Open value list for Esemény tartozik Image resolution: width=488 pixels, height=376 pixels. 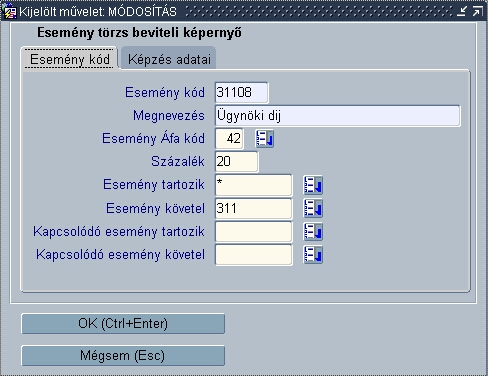(x=313, y=185)
